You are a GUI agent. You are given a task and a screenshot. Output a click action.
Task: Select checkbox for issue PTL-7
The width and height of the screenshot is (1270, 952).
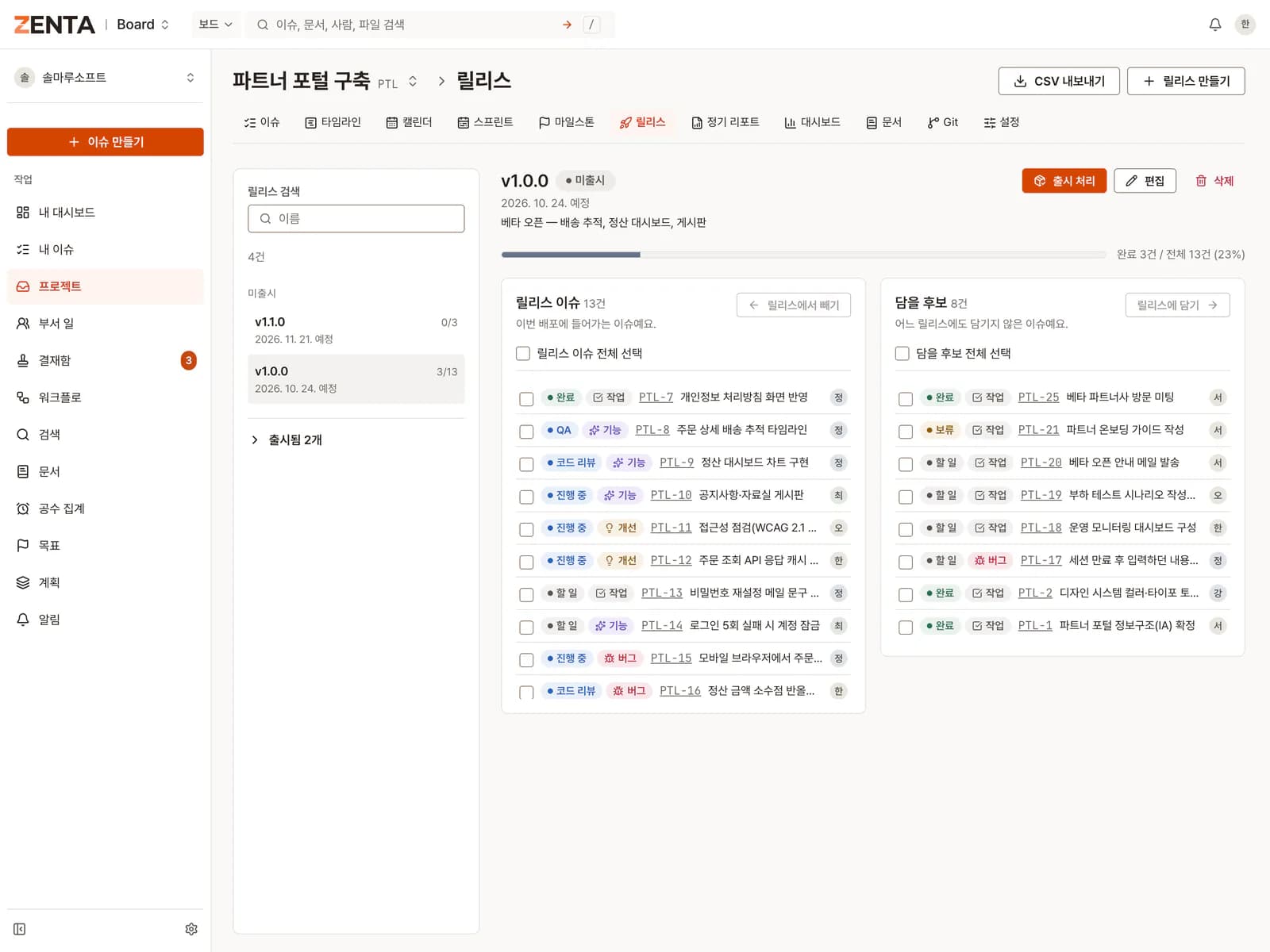click(x=526, y=399)
